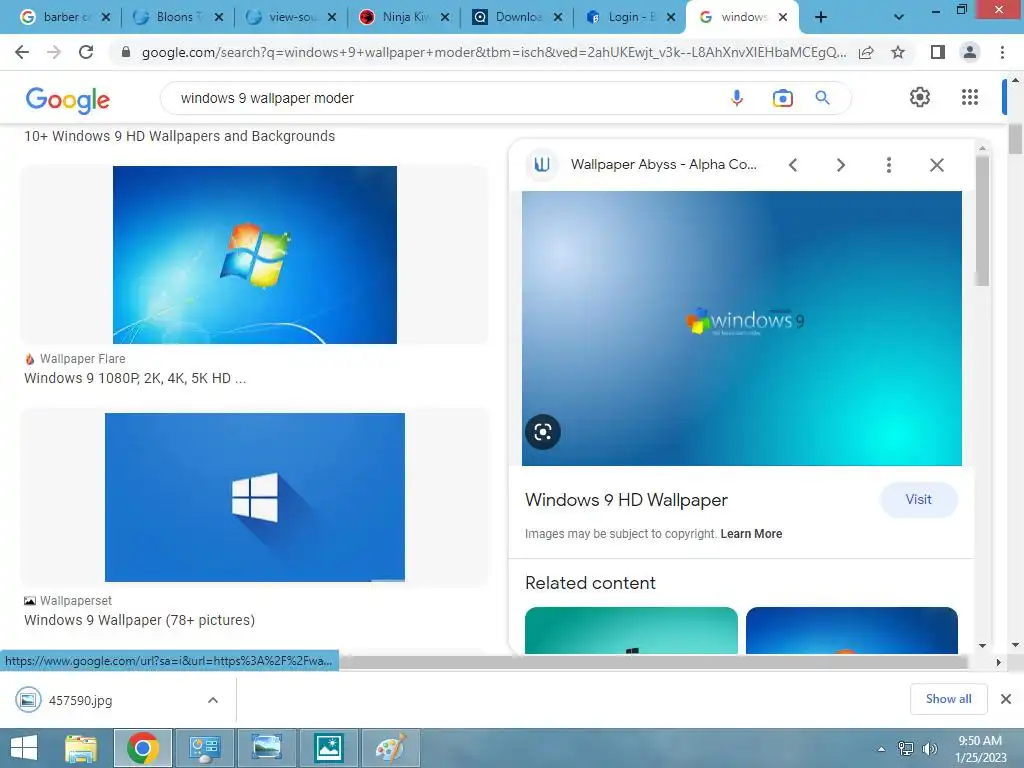Click the magnifier search button
Image resolution: width=1024 pixels, height=768 pixels.
click(x=822, y=98)
